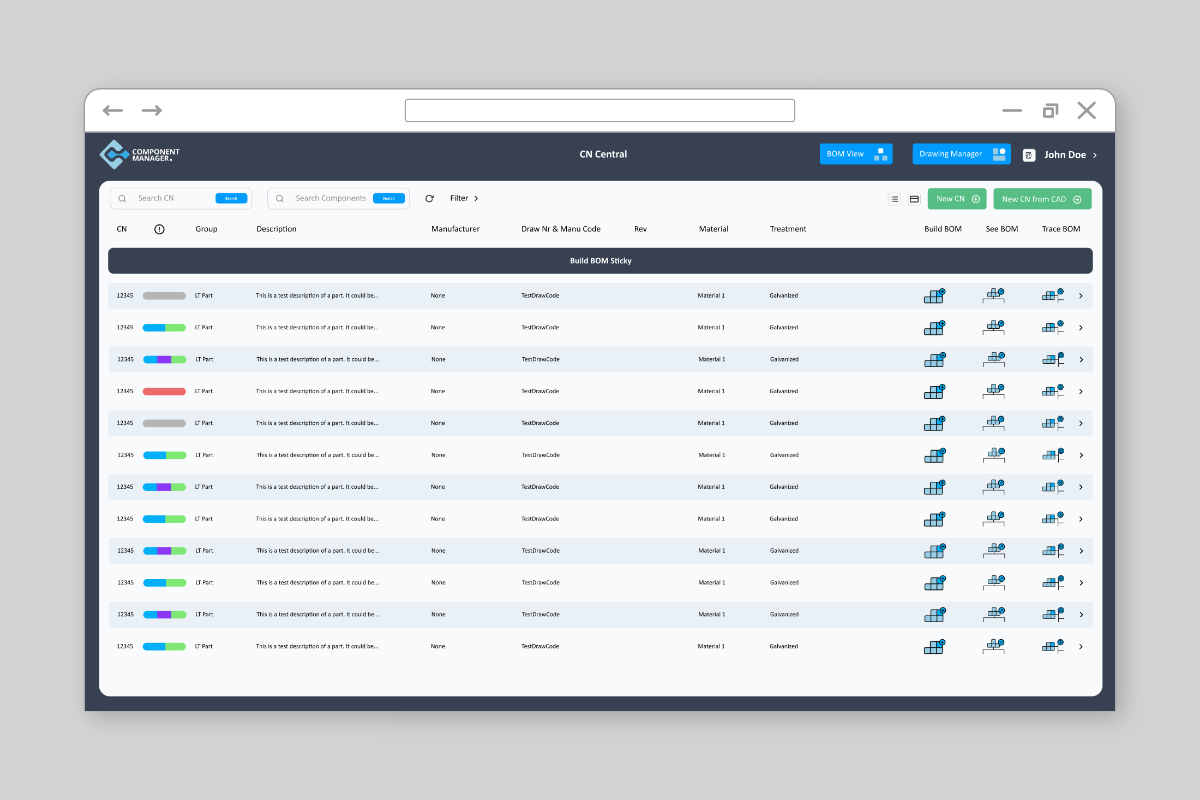
Task: Click the See BOM icon in the second row
Action: pos(994,327)
